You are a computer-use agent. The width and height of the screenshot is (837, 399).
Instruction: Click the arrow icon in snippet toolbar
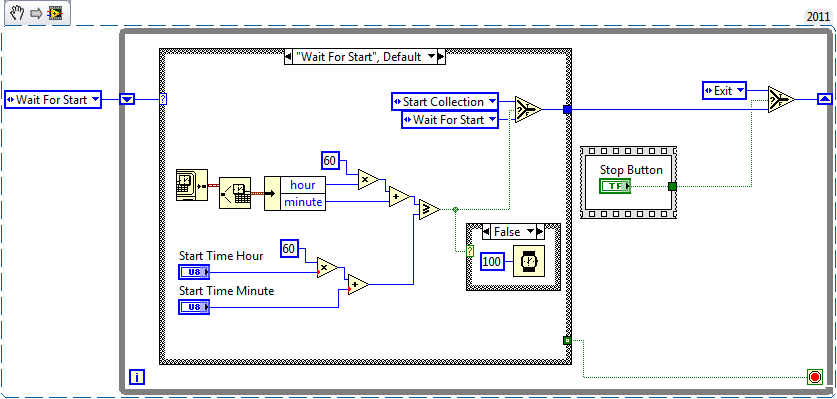(36, 13)
